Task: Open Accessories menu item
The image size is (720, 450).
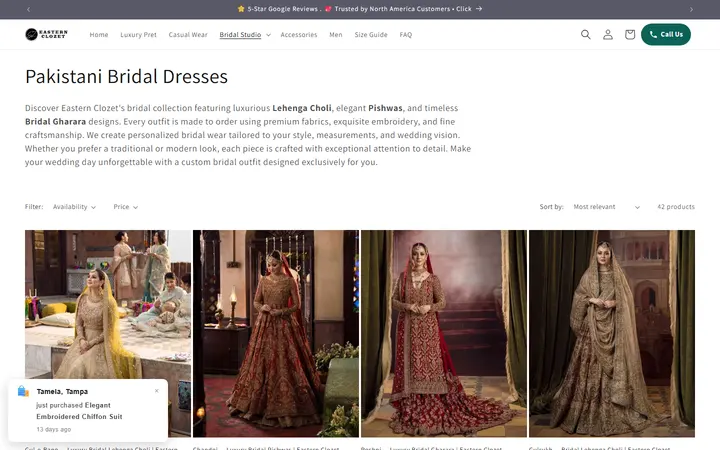Action: tap(298, 34)
